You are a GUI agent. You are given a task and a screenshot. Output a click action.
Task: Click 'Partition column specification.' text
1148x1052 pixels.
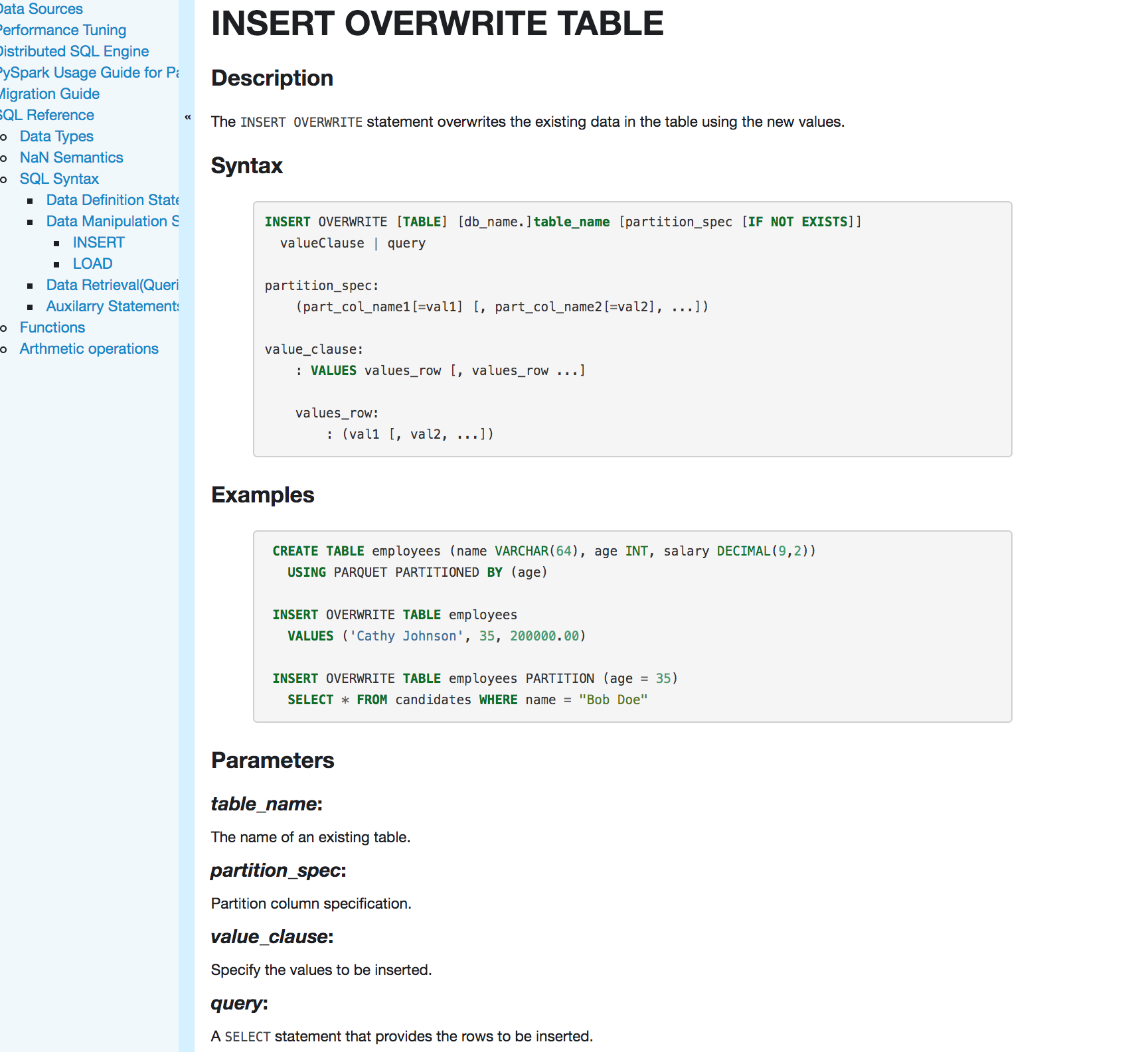tap(311, 903)
